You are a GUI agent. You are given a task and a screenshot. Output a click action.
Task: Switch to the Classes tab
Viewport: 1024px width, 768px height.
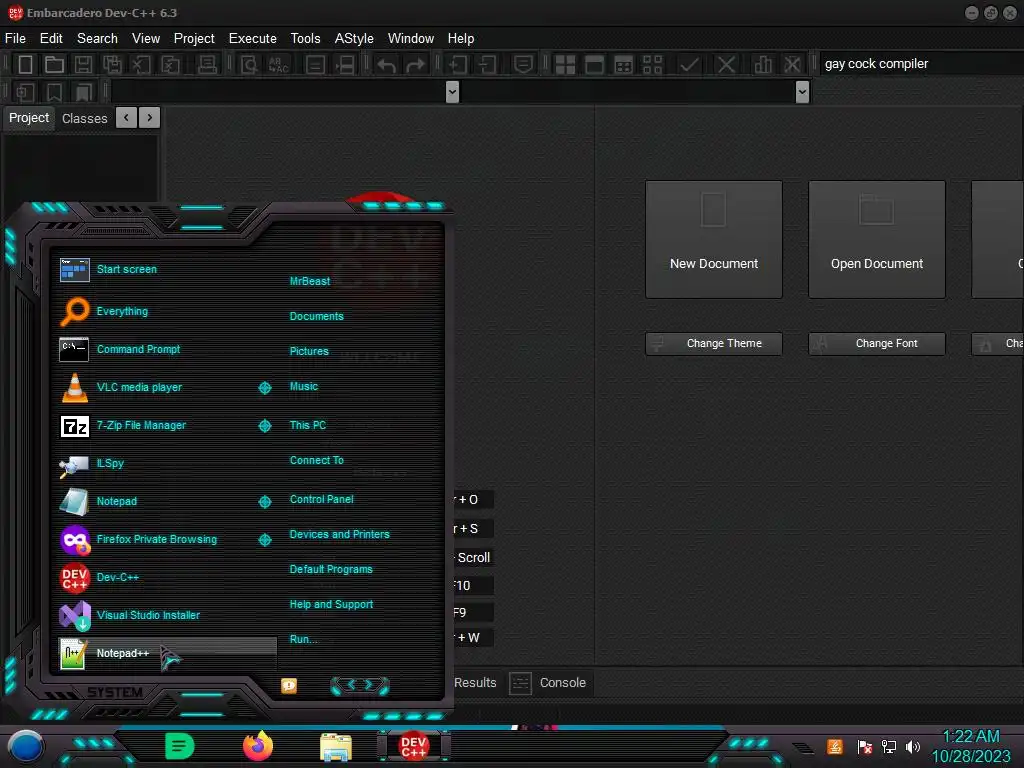[84, 118]
